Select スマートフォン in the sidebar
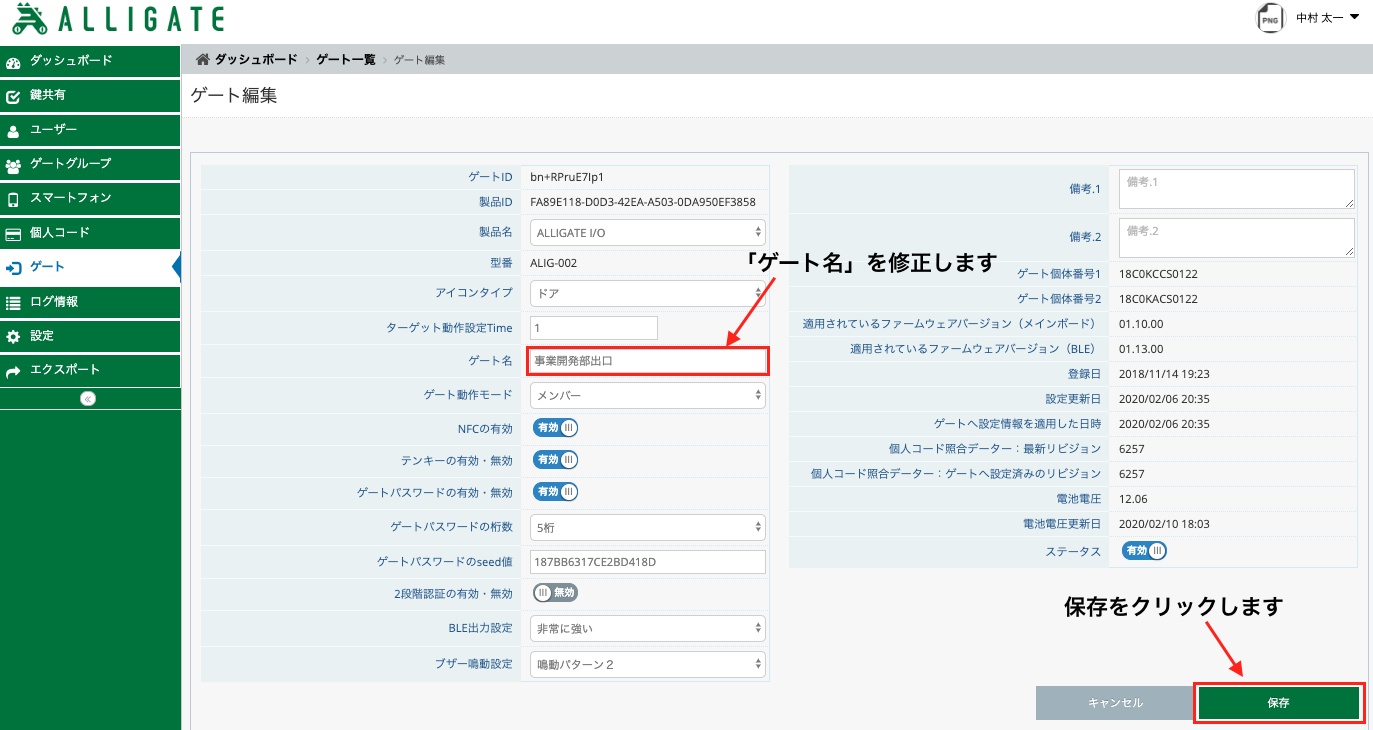Image resolution: width=1373 pixels, height=730 pixels. (90, 198)
